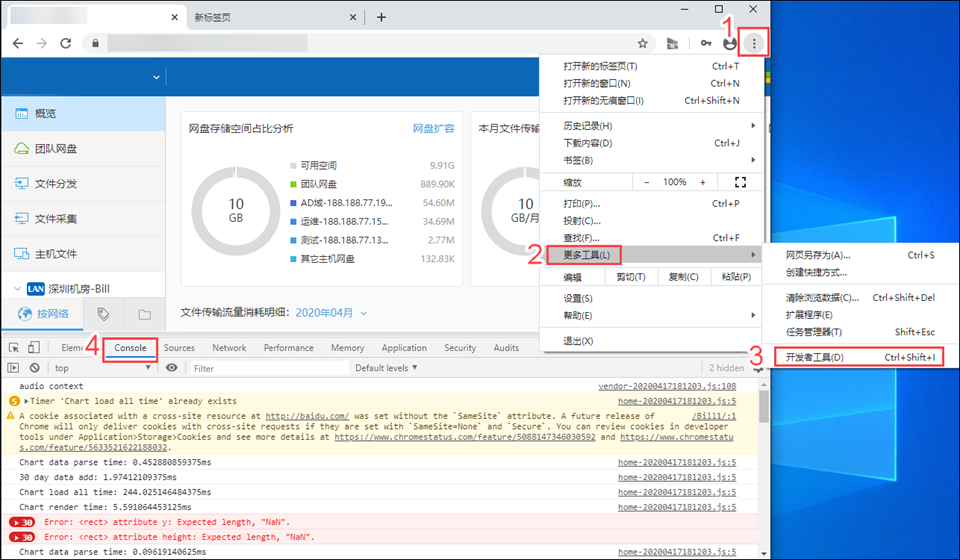Select the 按网络 globe tab
The height and width of the screenshot is (560, 960).
pyautogui.click(x=42, y=314)
